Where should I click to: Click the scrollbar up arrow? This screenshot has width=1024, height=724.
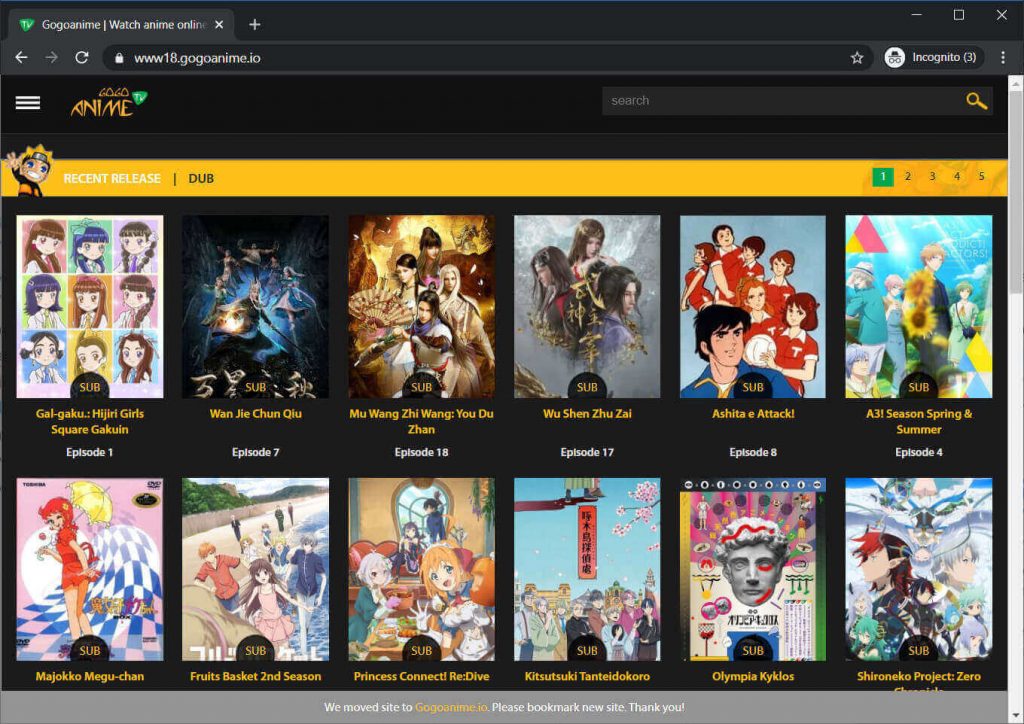(1016, 82)
